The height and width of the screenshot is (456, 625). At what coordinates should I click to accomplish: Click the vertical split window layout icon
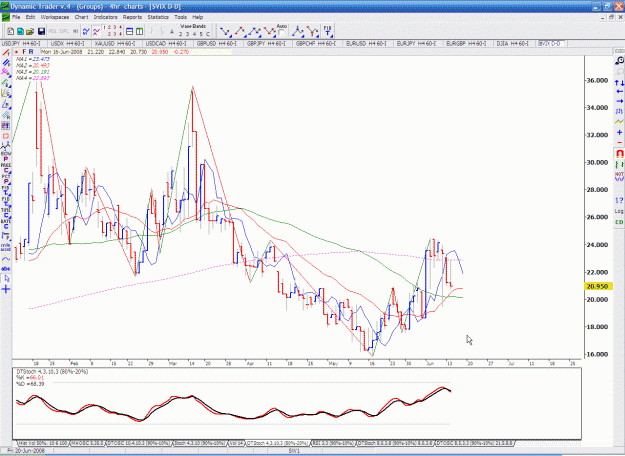pyautogui.click(x=139, y=31)
